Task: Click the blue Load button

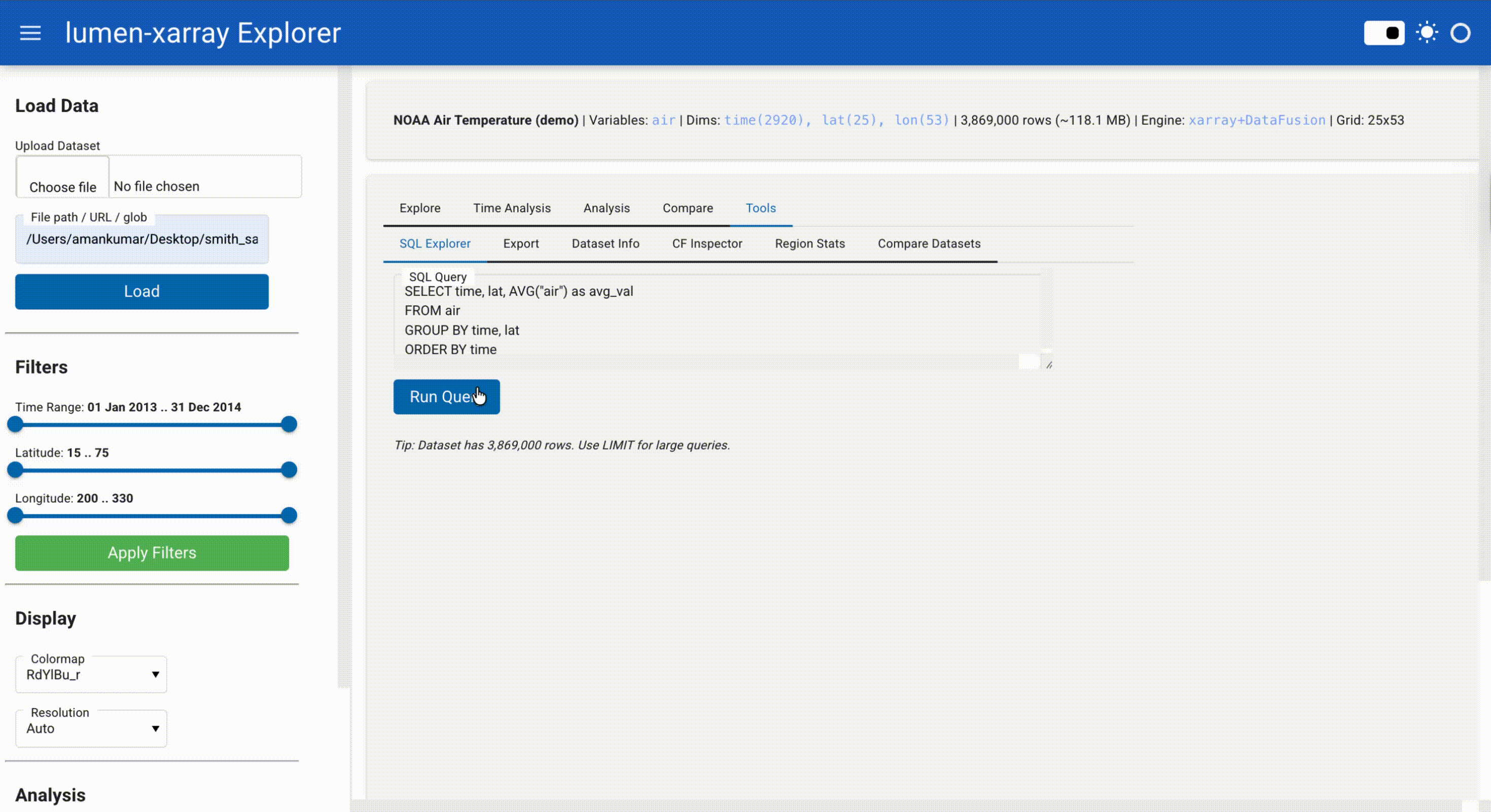Action: click(142, 291)
